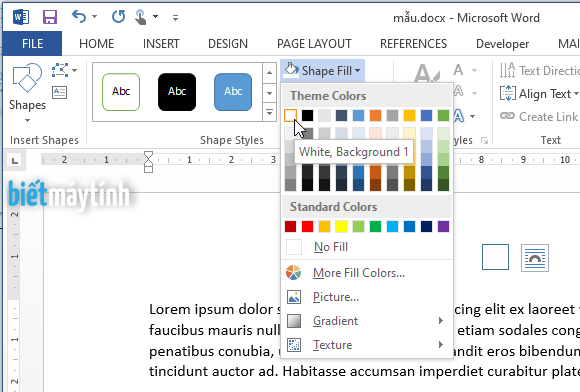Open Text Effects dropdown arrow
The image size is (580, 392).
coord(473,116)
